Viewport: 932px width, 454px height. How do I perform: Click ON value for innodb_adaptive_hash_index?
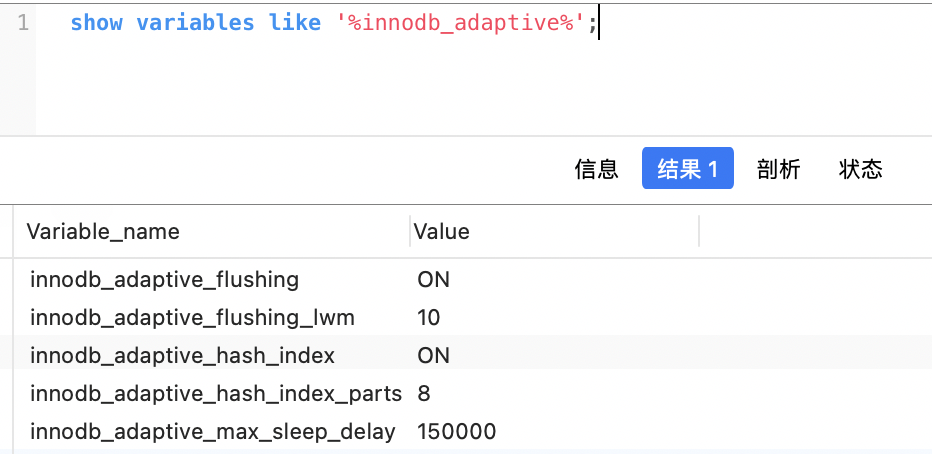433,355
